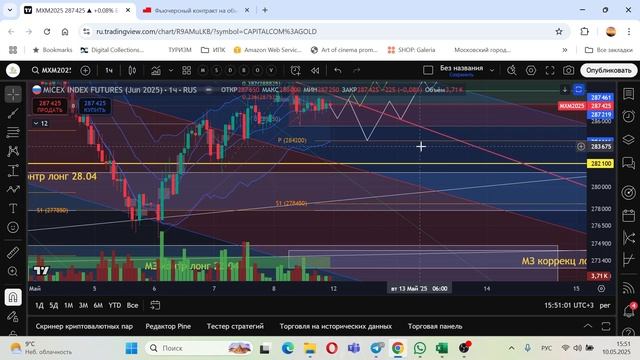Change the candlestick chart type

pos(132,70)
